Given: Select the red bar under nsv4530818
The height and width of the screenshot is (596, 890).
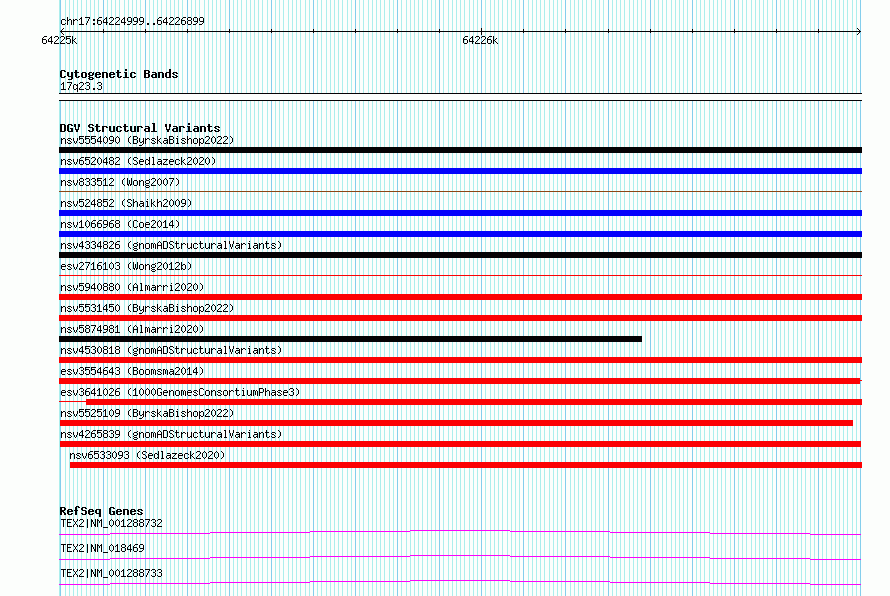Looking at the screenshot, I should click(460, 360).
